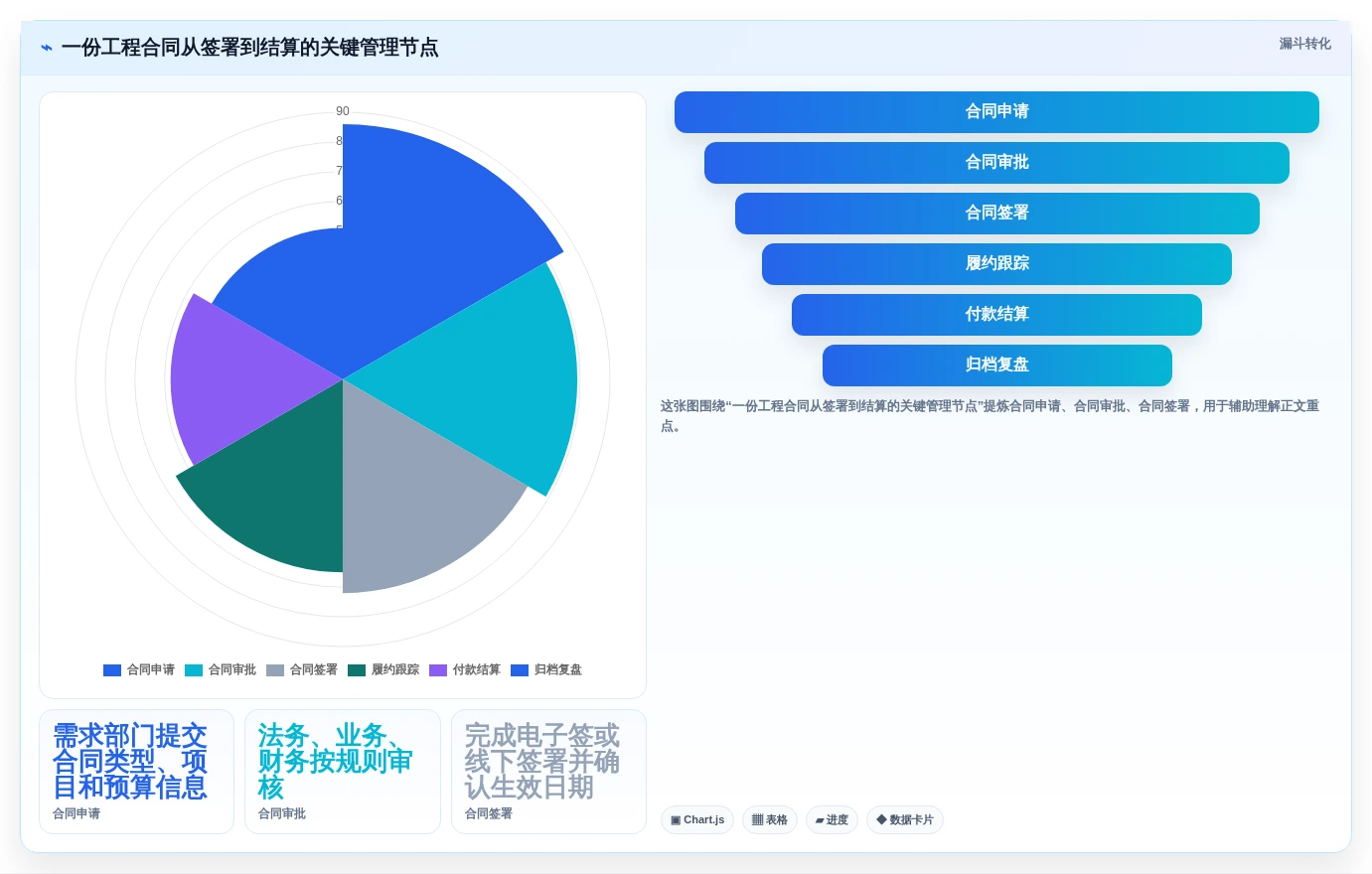
Task: Click the 90 axis label on the chart
Action: [343, 111]
